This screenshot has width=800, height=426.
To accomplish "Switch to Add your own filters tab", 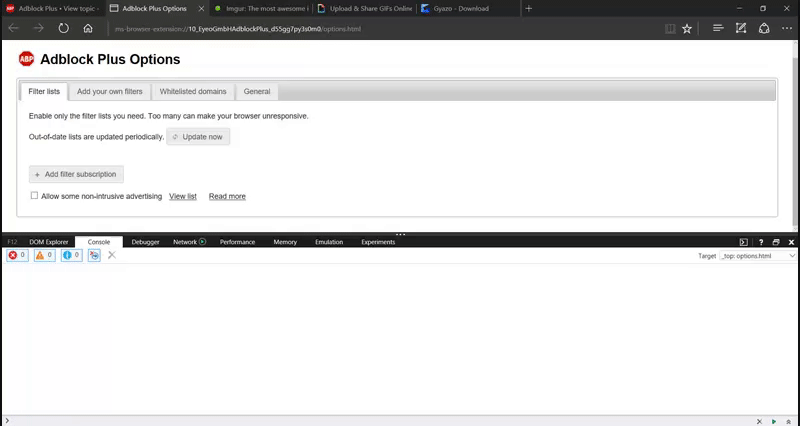I will pyautogui.click(x=110, y=91).
